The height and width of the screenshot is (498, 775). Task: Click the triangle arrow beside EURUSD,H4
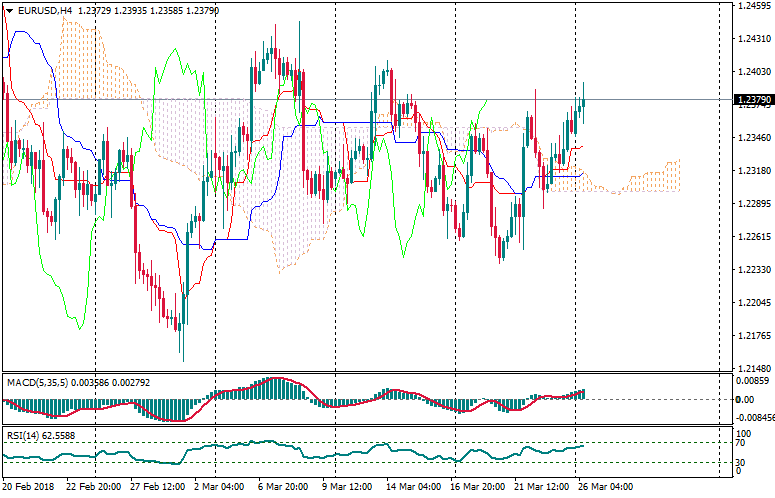pyautogui.click(x=9, y=10)
